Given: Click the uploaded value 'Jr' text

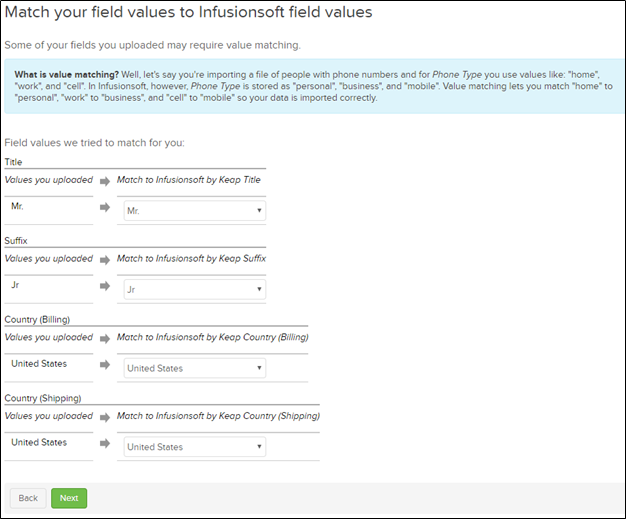Looking at the screenshot, I should coord(15,285).
